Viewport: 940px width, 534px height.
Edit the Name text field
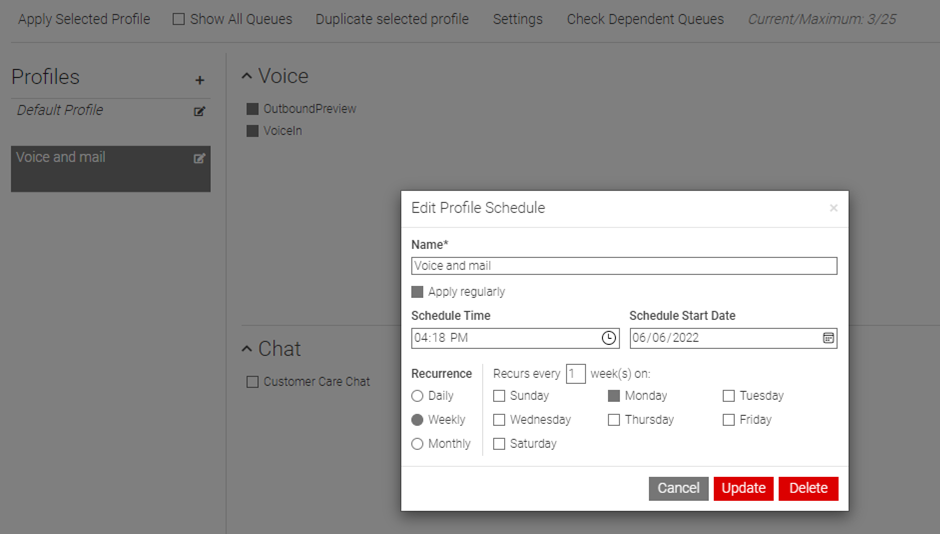coord(624,266)
